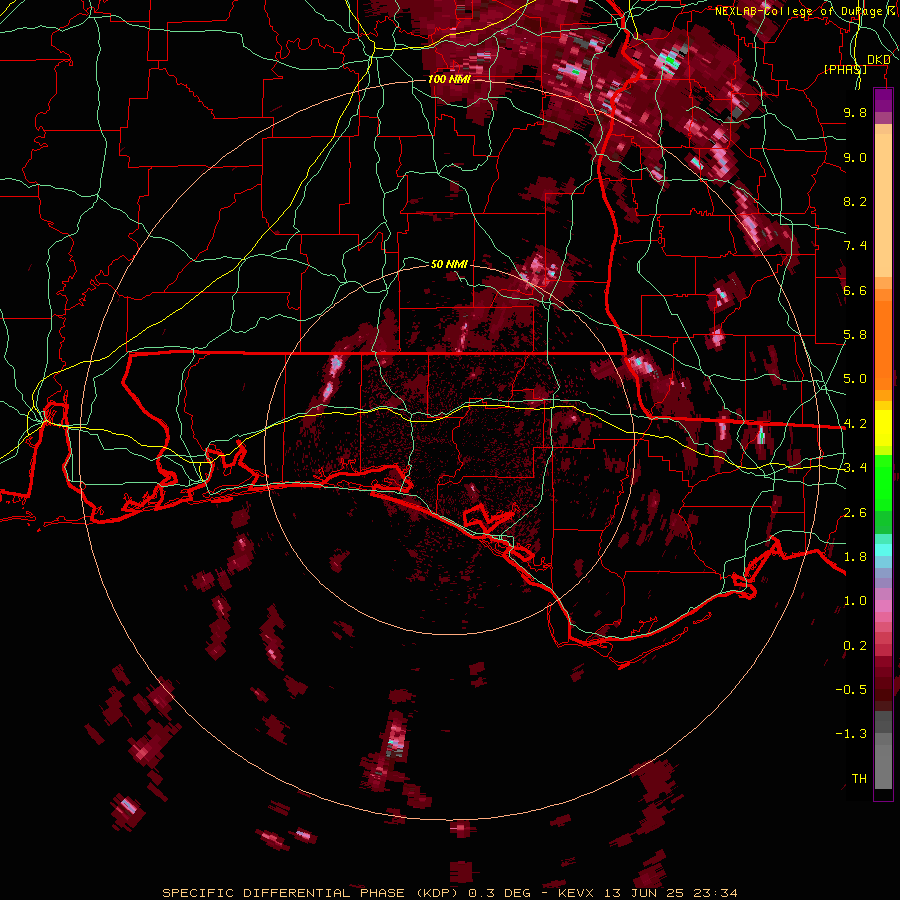Click the 0.2 scale value
The height and width of the screenshot is (900, 900).
coord(855,646)
